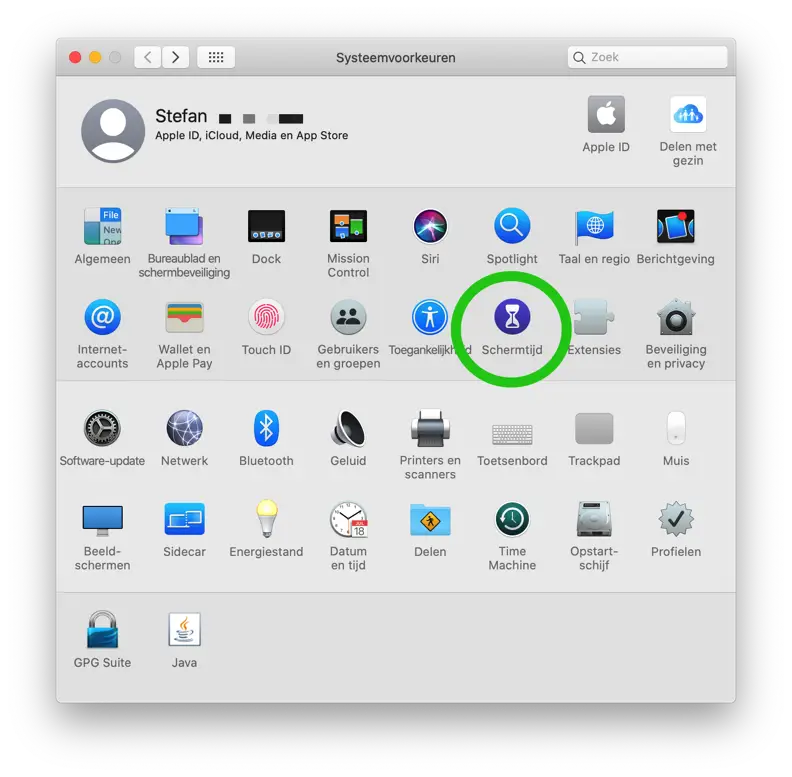Click the 'Apple ID, iCloud, Media en App Store' text
Image resolution: width=792 pixels, height=777 pixels.
[x=252, y=135]
